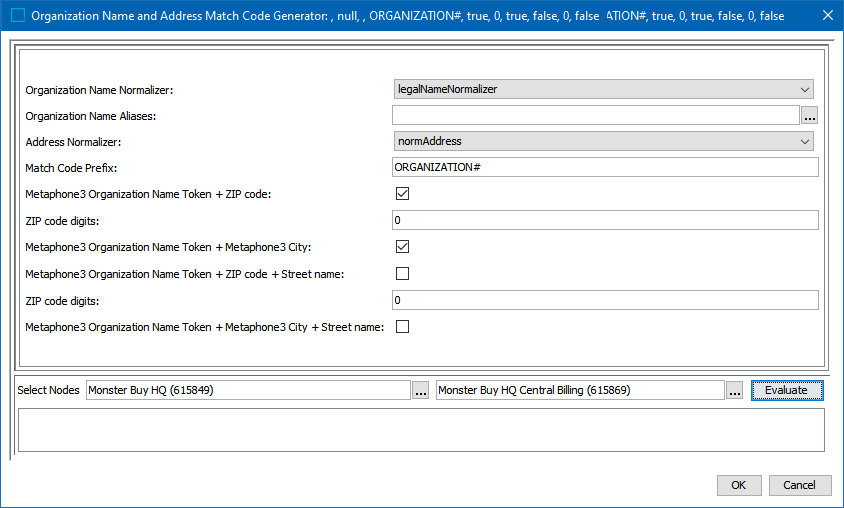Open the Address Normalizer dropdown
The width and height of the screenshot is (844, 508).
(x=604, y=142)
